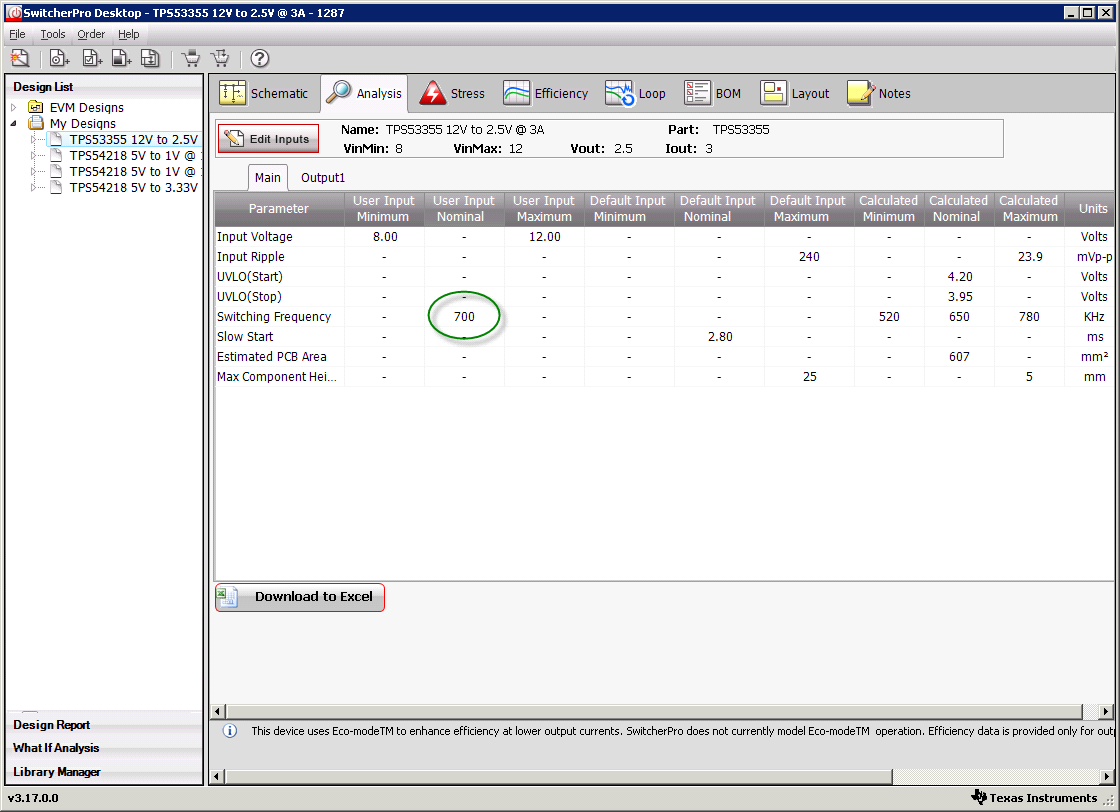
Task: Click the add design with disc icon
Action: click(x=59, y=59)
